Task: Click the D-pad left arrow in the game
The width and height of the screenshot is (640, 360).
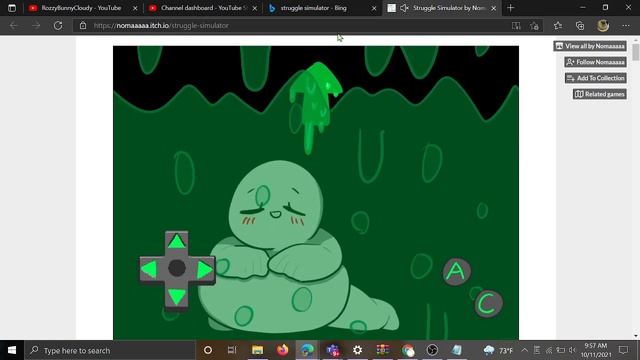Action: point(149,269)
